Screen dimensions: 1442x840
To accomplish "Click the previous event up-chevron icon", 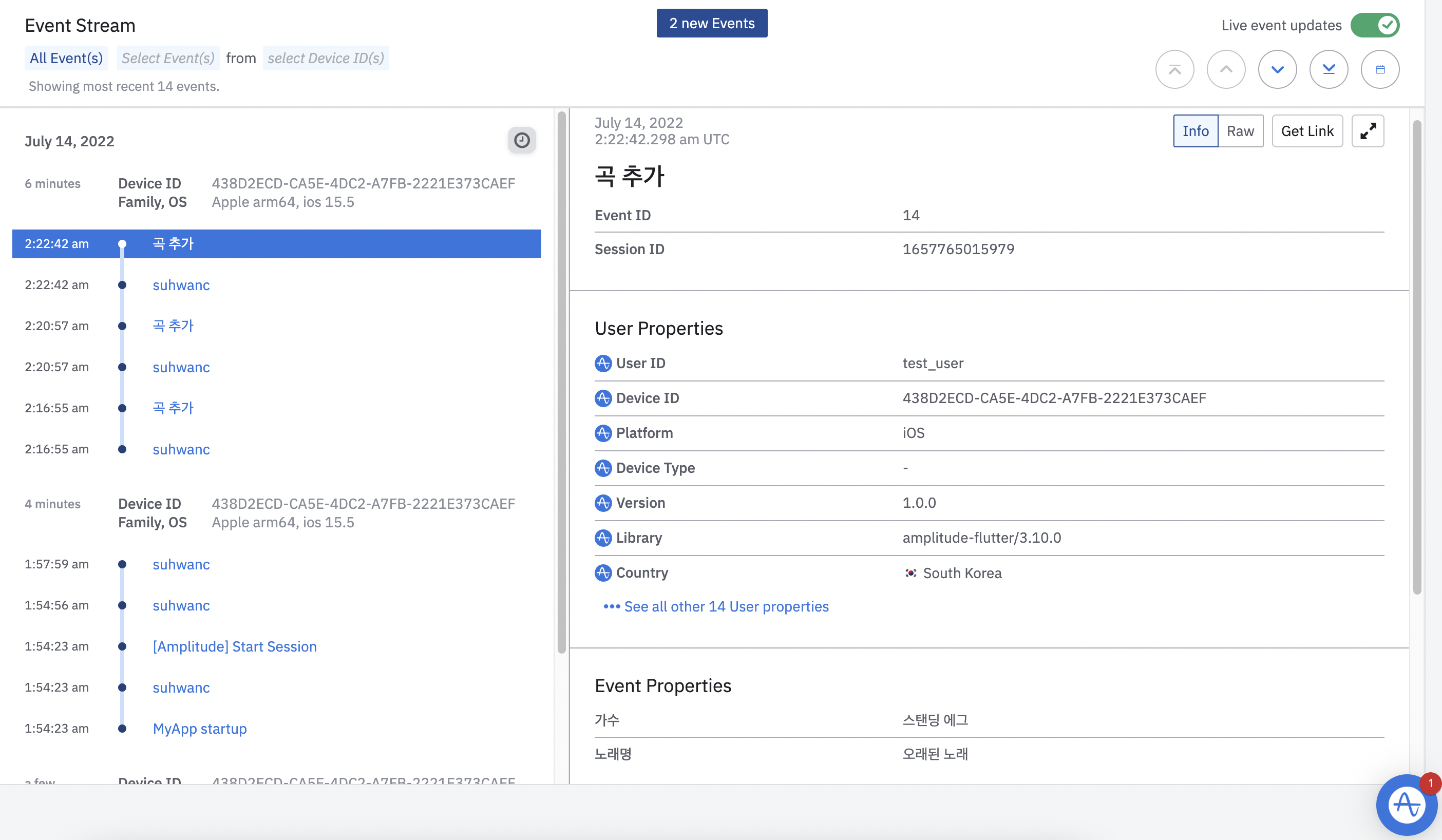I will (x=1226, y=69).
